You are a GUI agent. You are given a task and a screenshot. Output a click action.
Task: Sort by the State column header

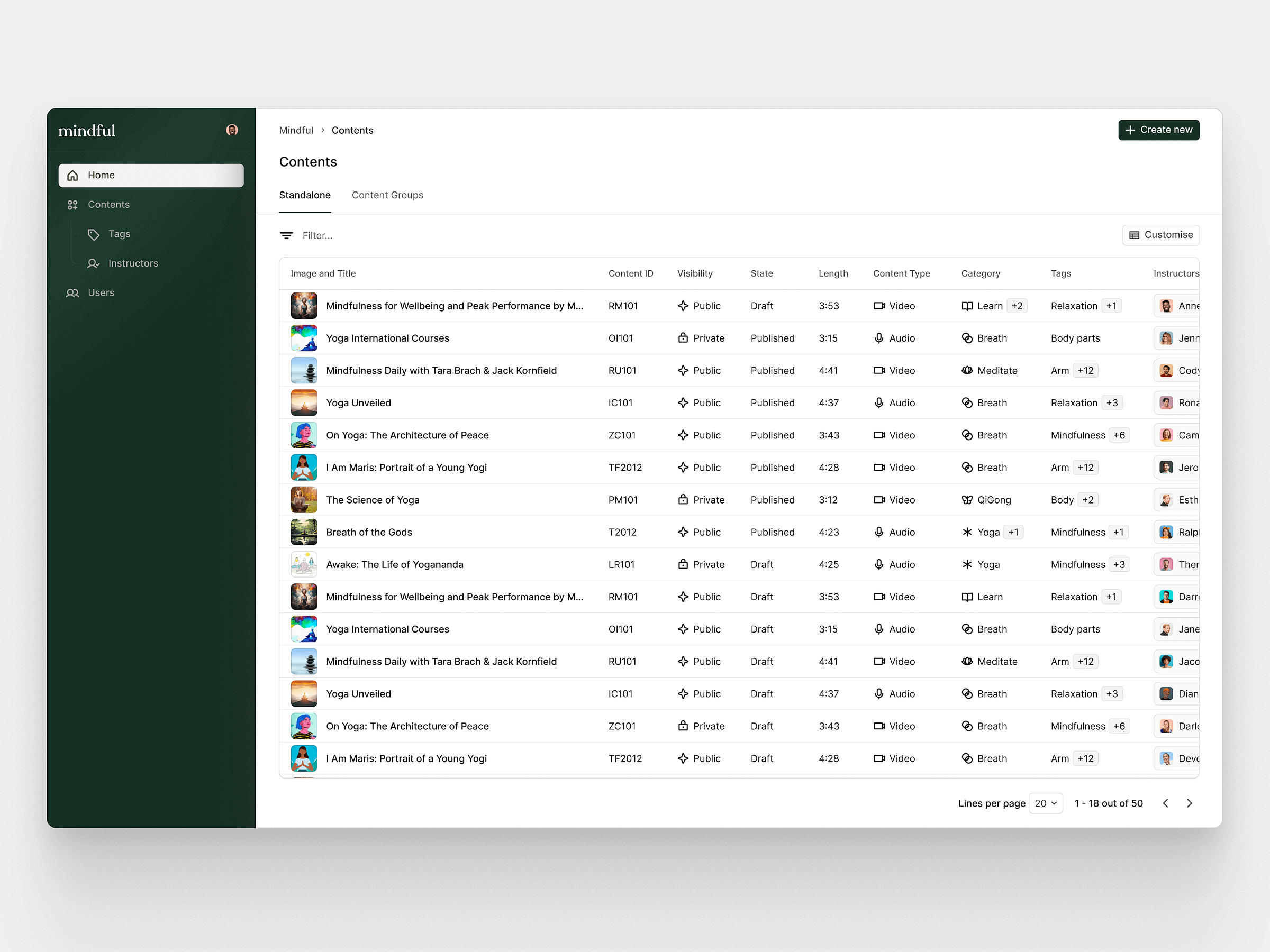point(761,274)
